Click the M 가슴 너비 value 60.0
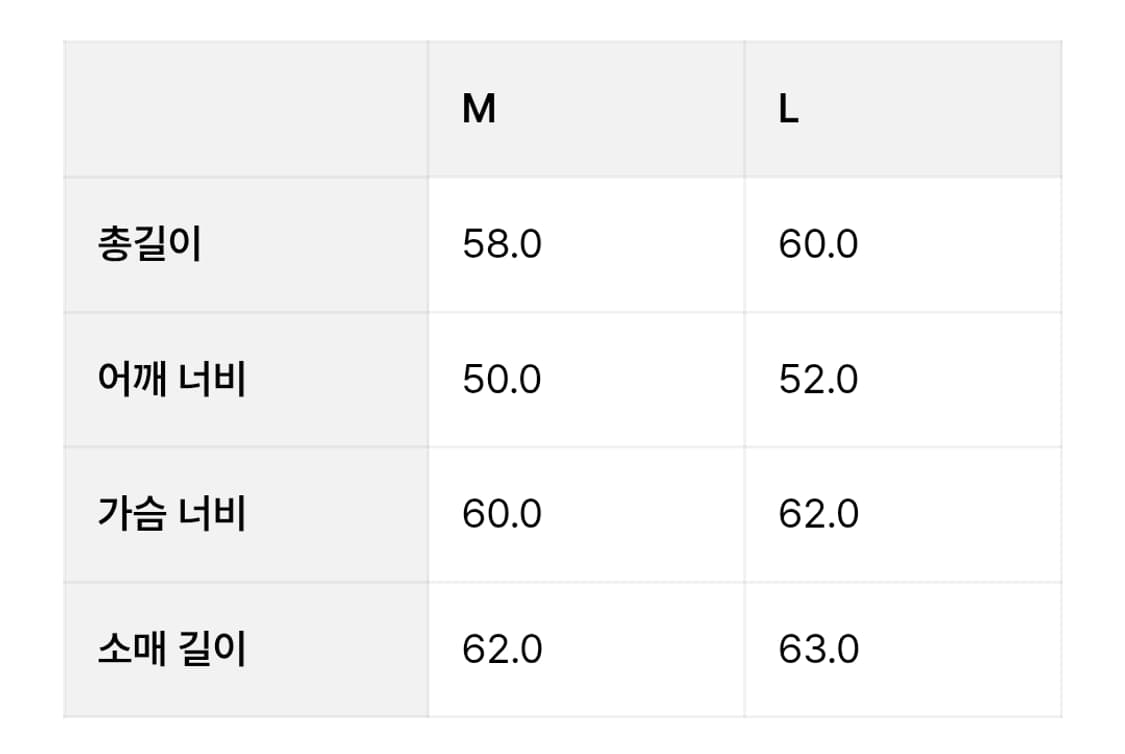1125x754 pixels. pyautogui.click(x=502, y=515)
